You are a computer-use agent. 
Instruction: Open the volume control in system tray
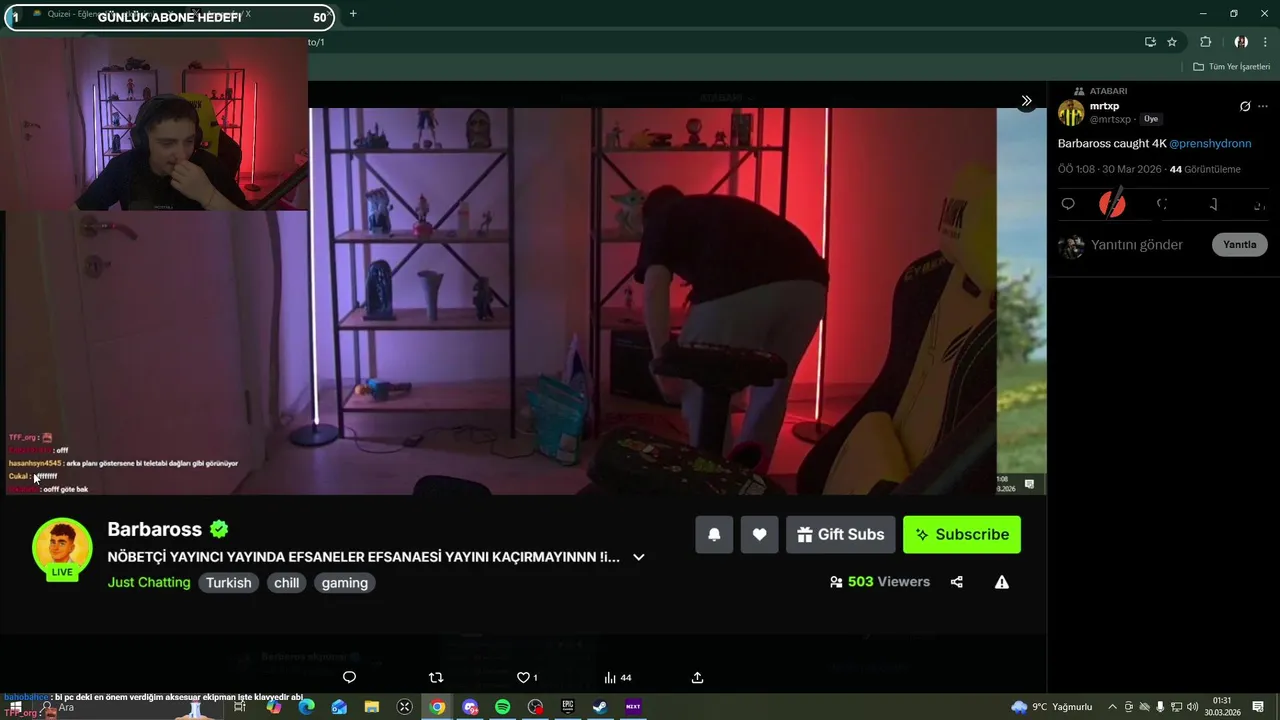click(x=1192, y=707)
